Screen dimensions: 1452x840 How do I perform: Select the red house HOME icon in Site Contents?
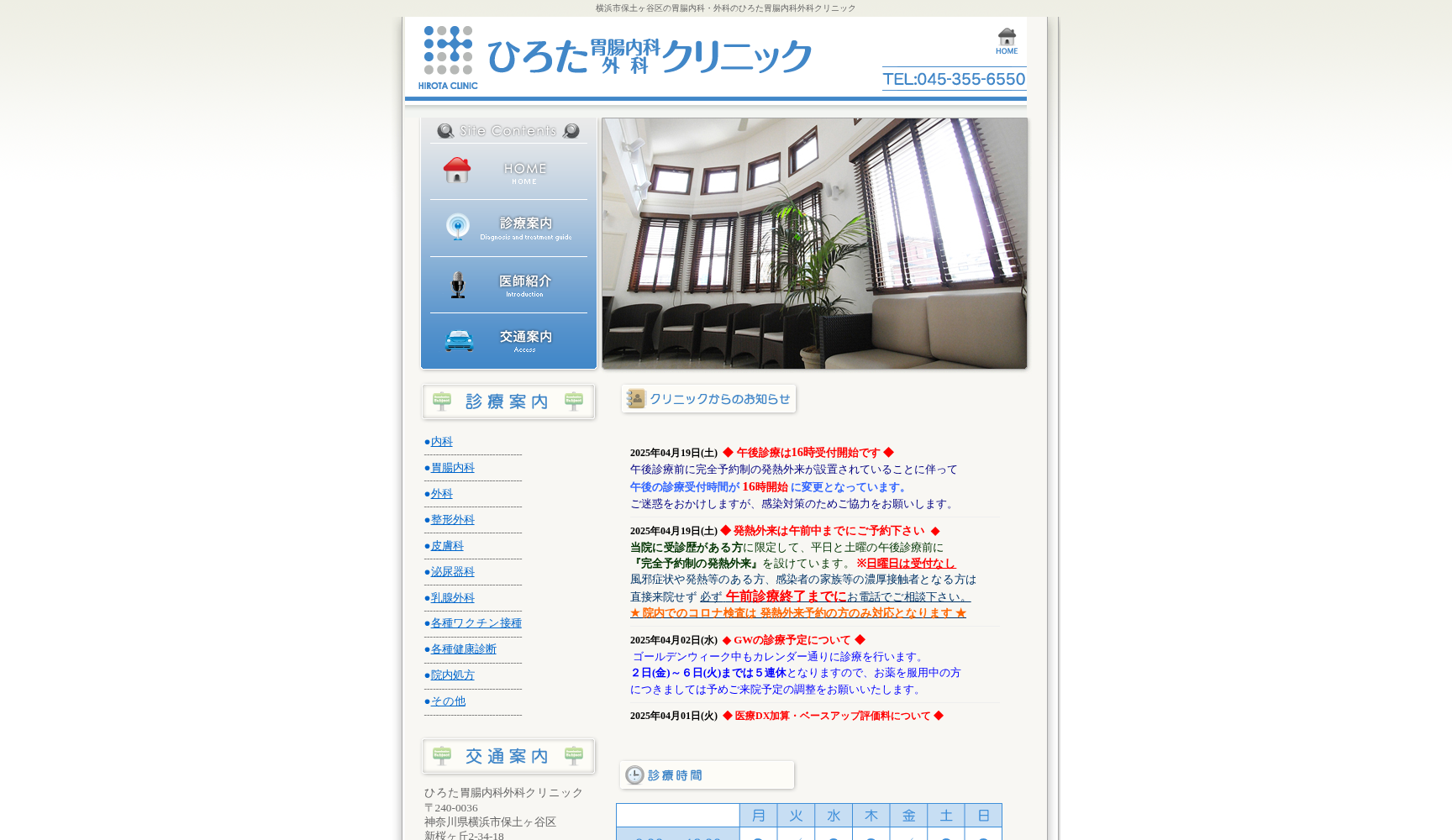(x=457, y=170)
